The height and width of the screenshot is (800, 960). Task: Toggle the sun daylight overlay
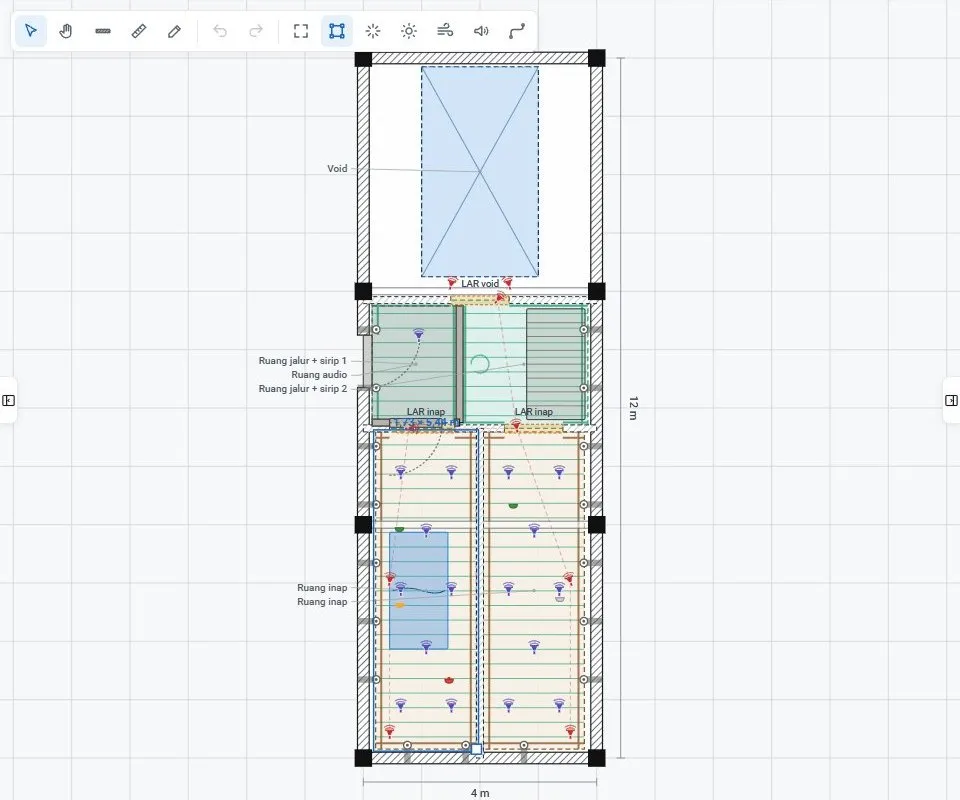[409, 31]
